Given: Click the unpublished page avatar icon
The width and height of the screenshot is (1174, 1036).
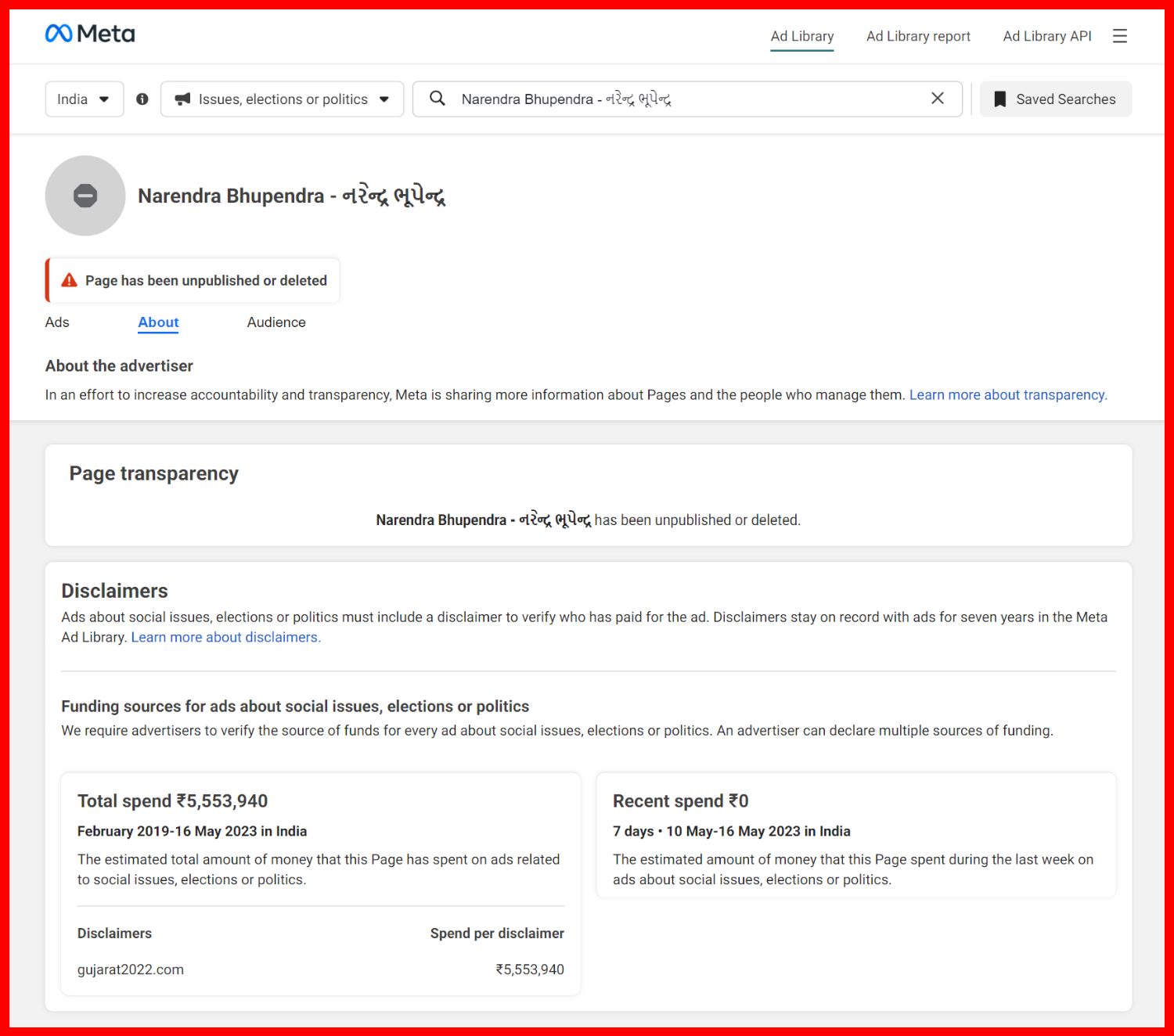Looking at the screenshot, I should click(85, 196).
